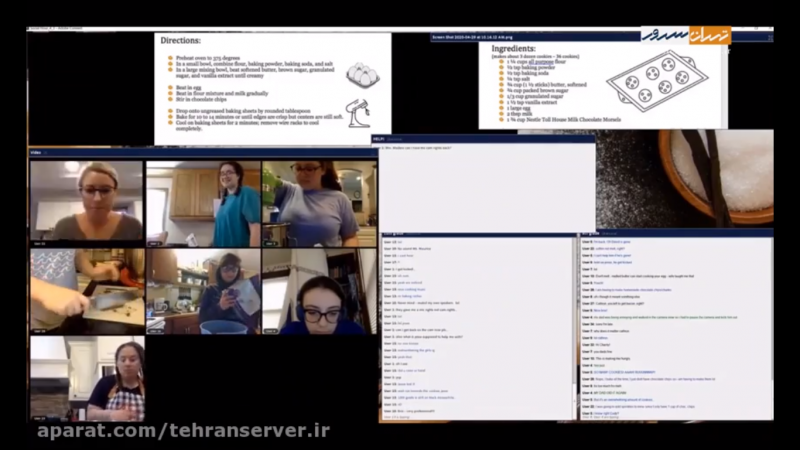Select the video of woman in checkered apron
The image size is (800, 450).
86,378
